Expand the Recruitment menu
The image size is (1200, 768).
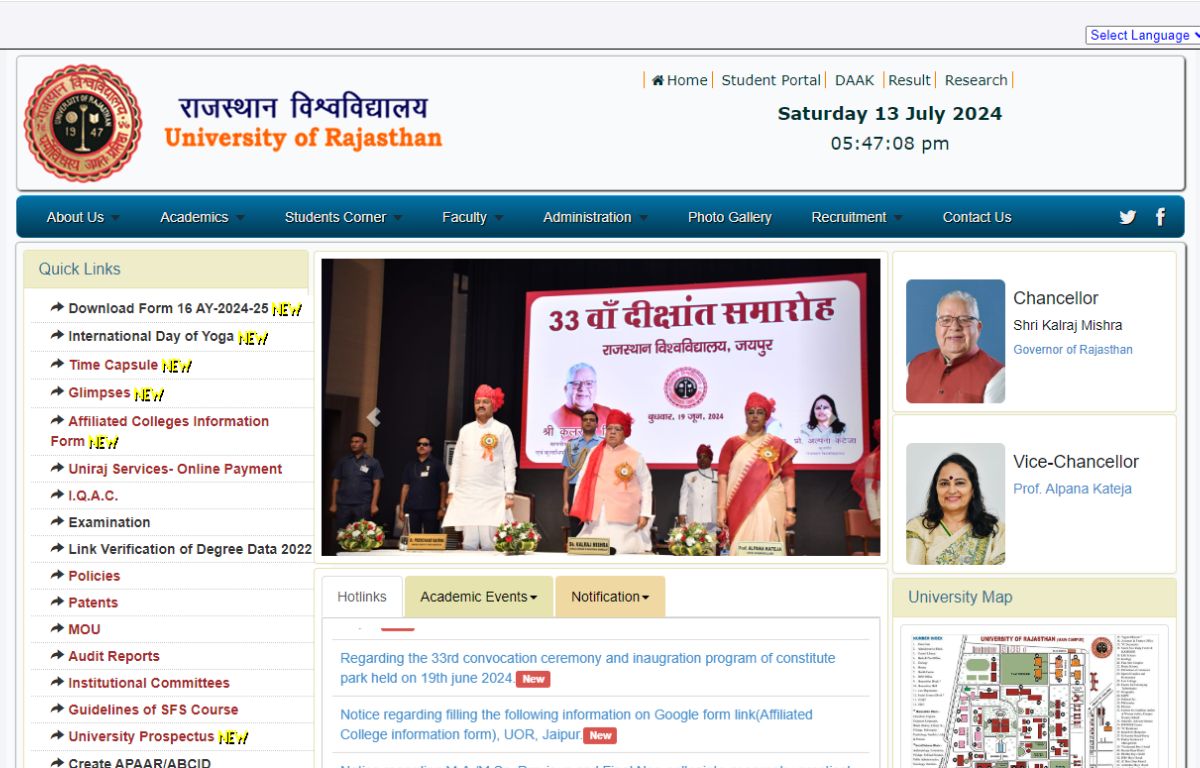tap(856, 217)
